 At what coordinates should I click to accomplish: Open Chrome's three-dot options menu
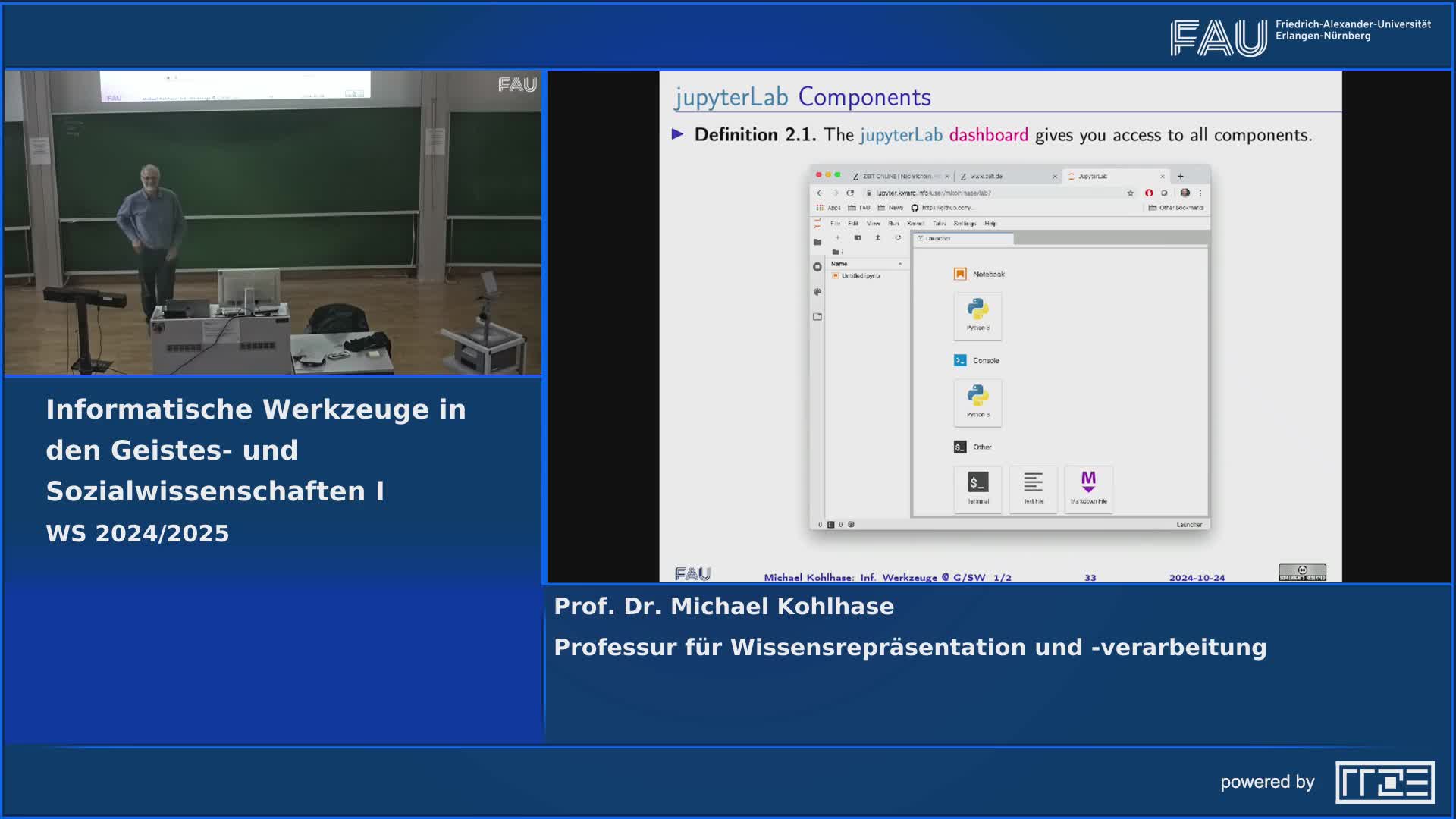(x=1200, y=193)
